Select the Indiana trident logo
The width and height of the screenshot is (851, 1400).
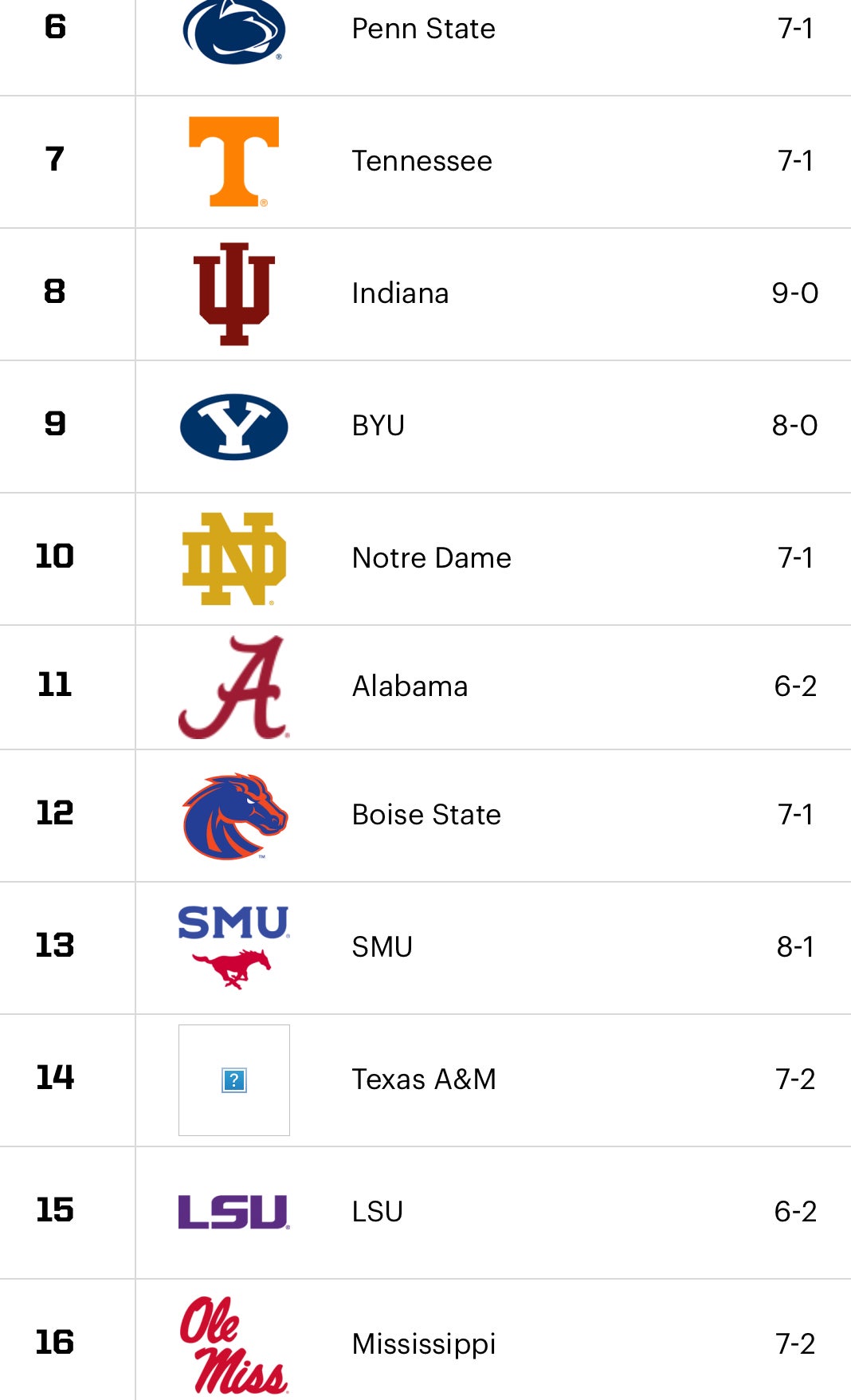(233, 293)
